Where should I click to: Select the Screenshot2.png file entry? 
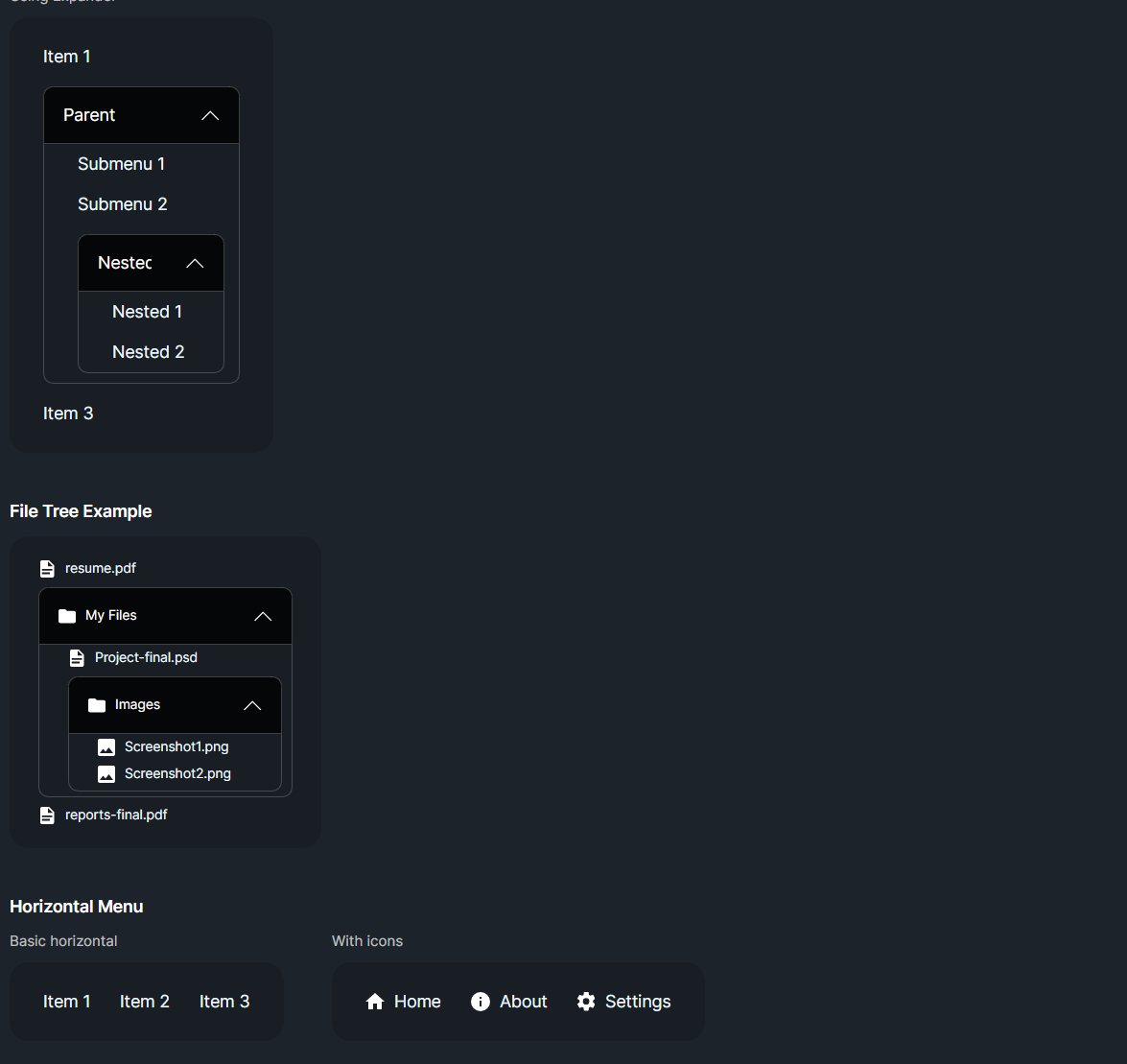click(x=177, y=773)
